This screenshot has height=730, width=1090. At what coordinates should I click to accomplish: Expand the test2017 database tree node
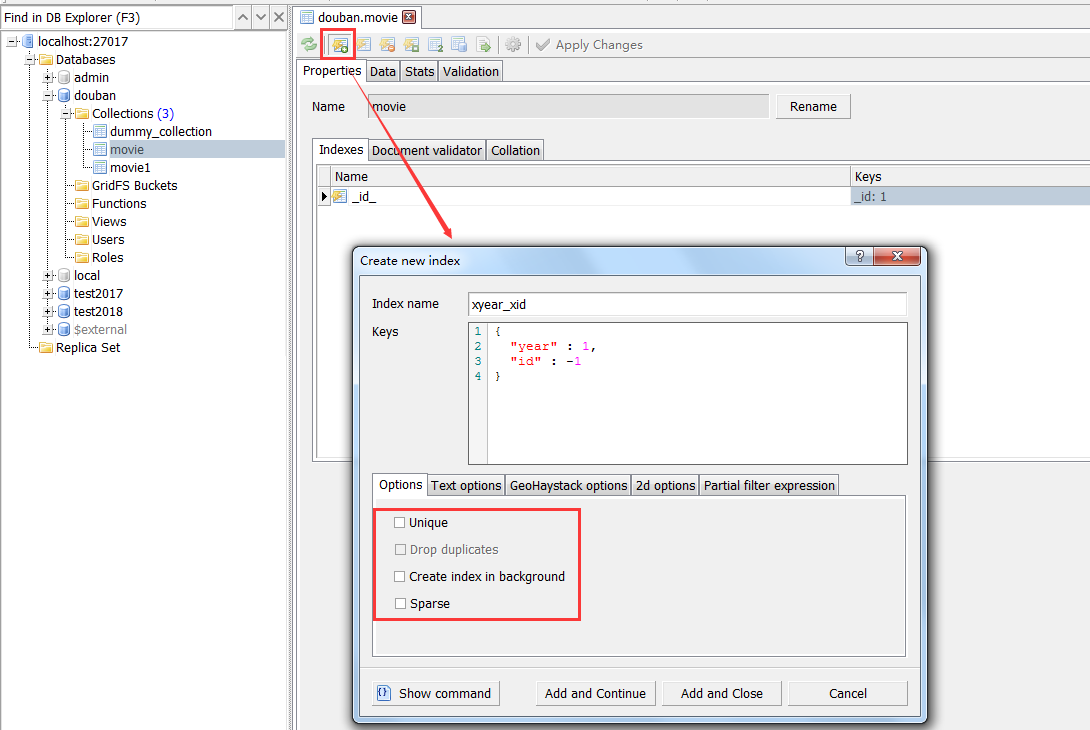coord(48,294)
